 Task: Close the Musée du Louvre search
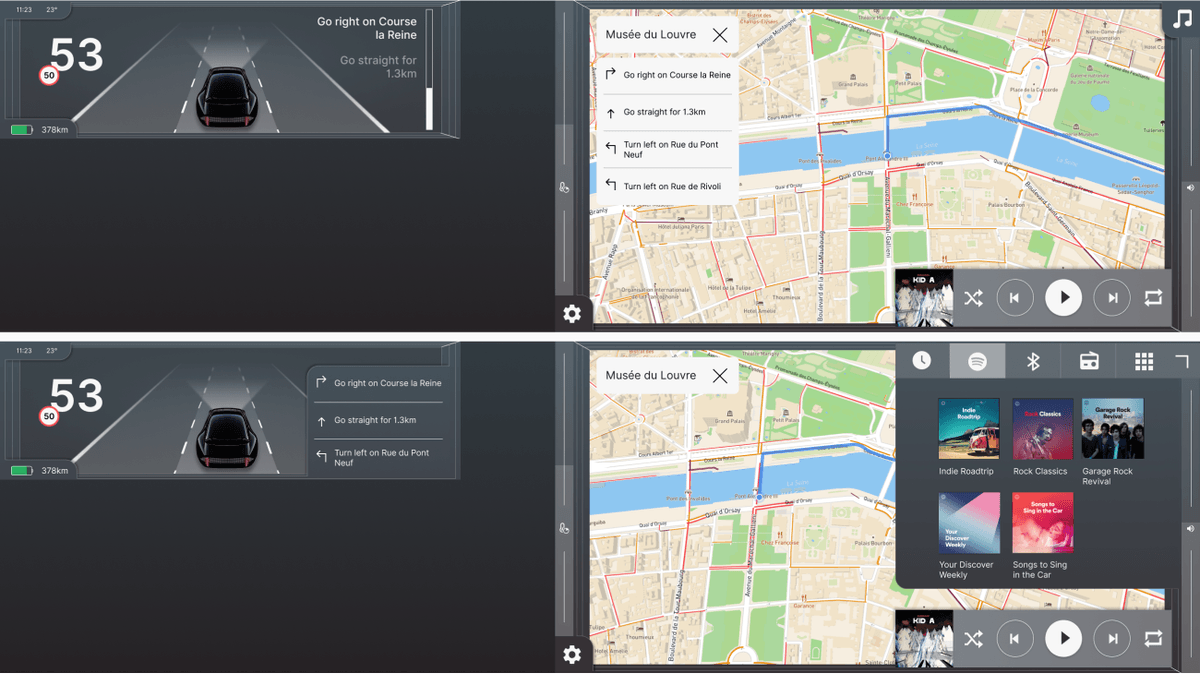pos(719,33)
